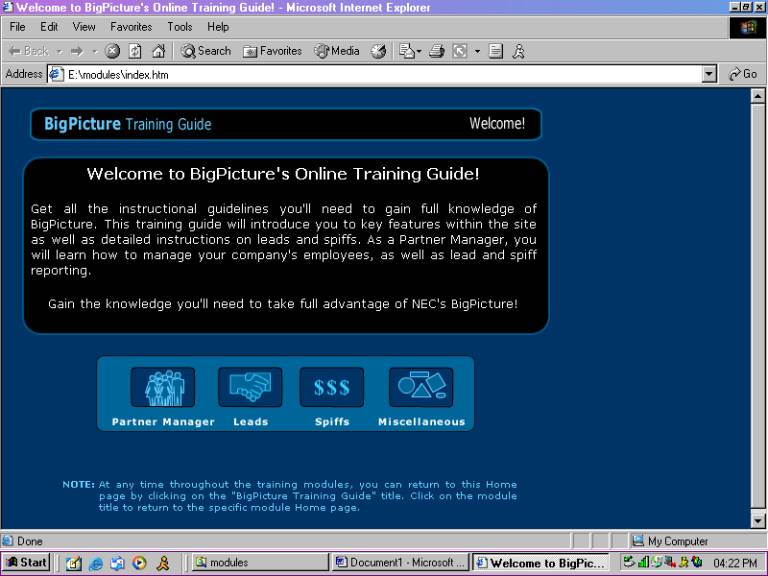Click the page icon in address bar
This screenshot has height=576, width=768.
[56, 74]
